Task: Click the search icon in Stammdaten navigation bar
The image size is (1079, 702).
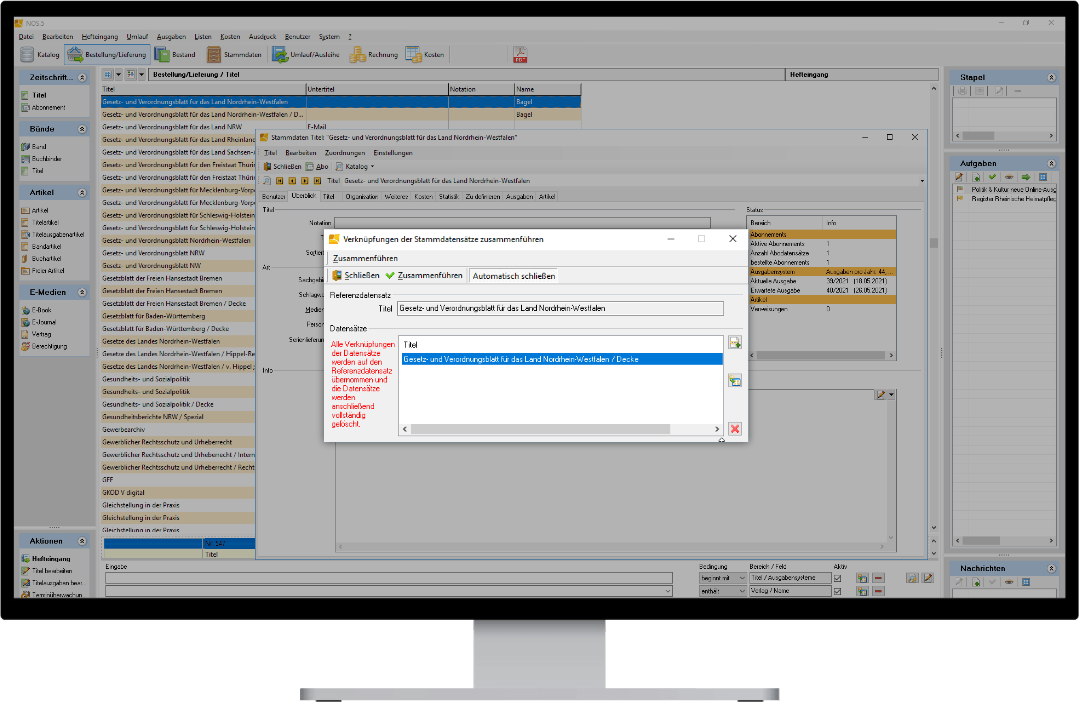Action: (x=268, y=181)
